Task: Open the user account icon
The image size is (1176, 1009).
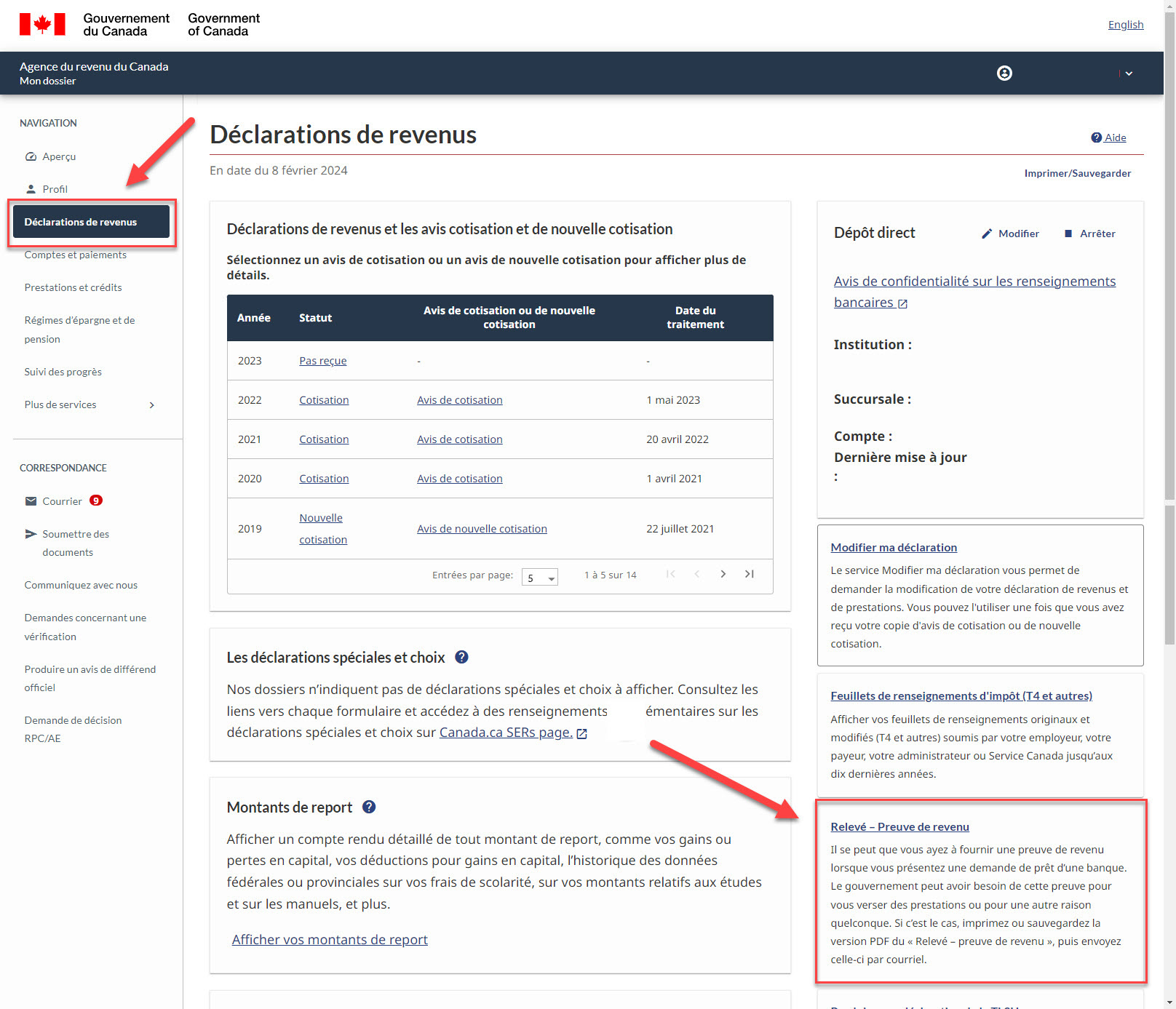Action: pos(1004,73)
